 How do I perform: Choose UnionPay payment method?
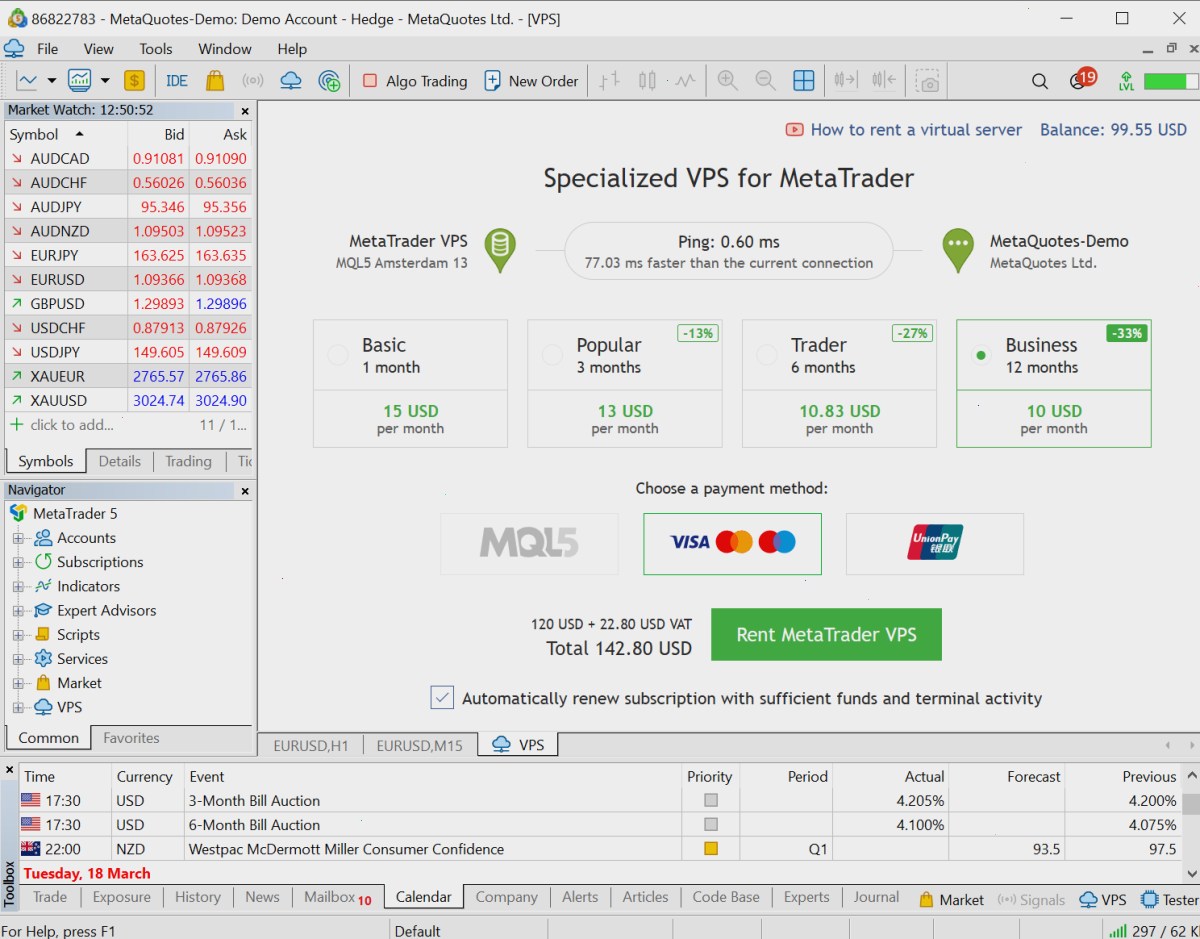[x=935, y=543]
